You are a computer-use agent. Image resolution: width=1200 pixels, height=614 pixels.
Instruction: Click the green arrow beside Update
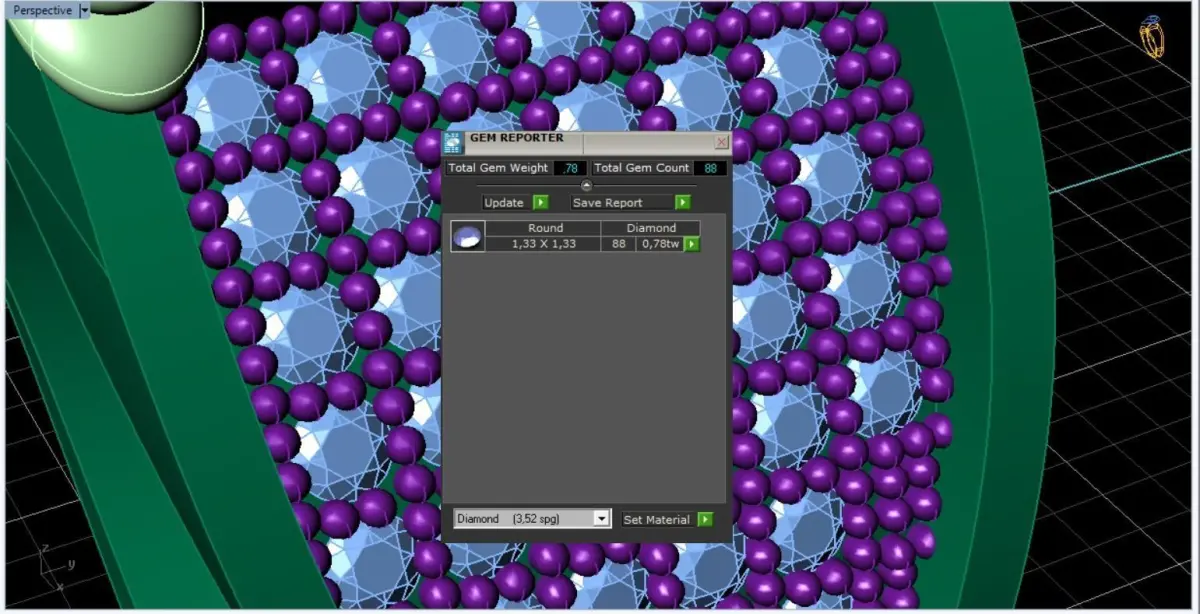click(541, 202)
